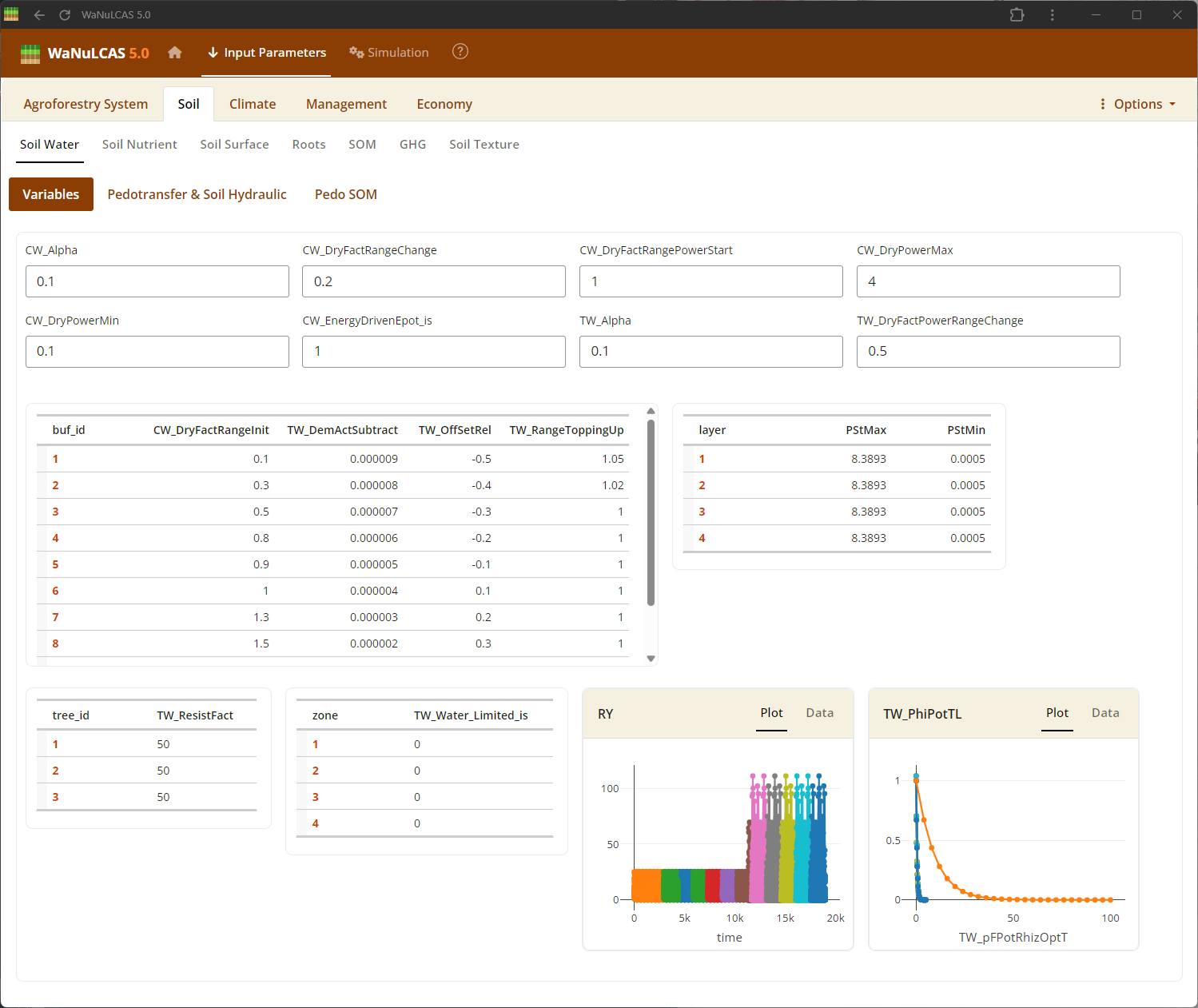Edit the CW_DryPowerMax value field
Image resolution: width=1198 pixels, height=1008 pixels.
(988, 281)
